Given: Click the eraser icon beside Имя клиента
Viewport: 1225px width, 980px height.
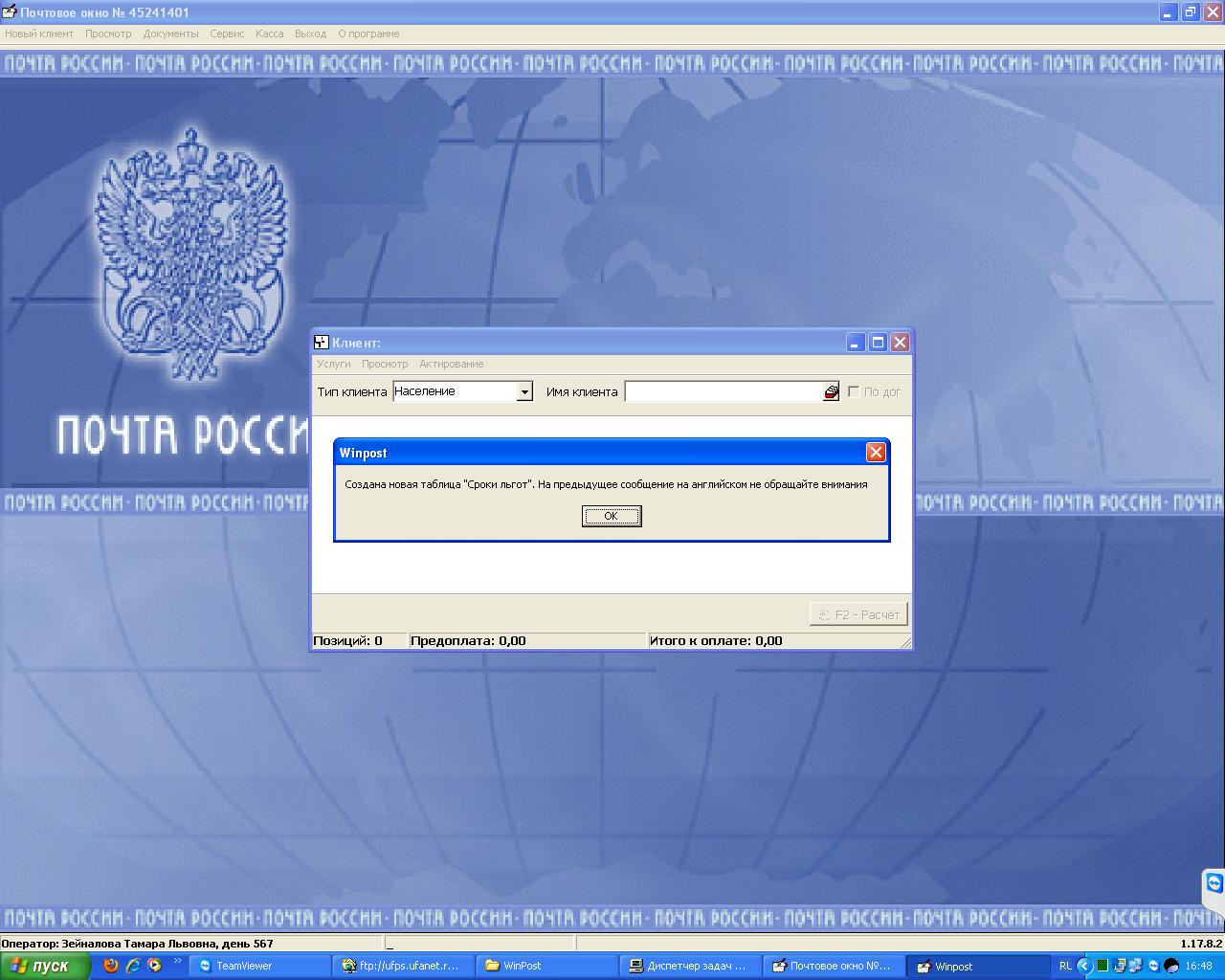Looking at the screenshot, I should tap(831, 391).
